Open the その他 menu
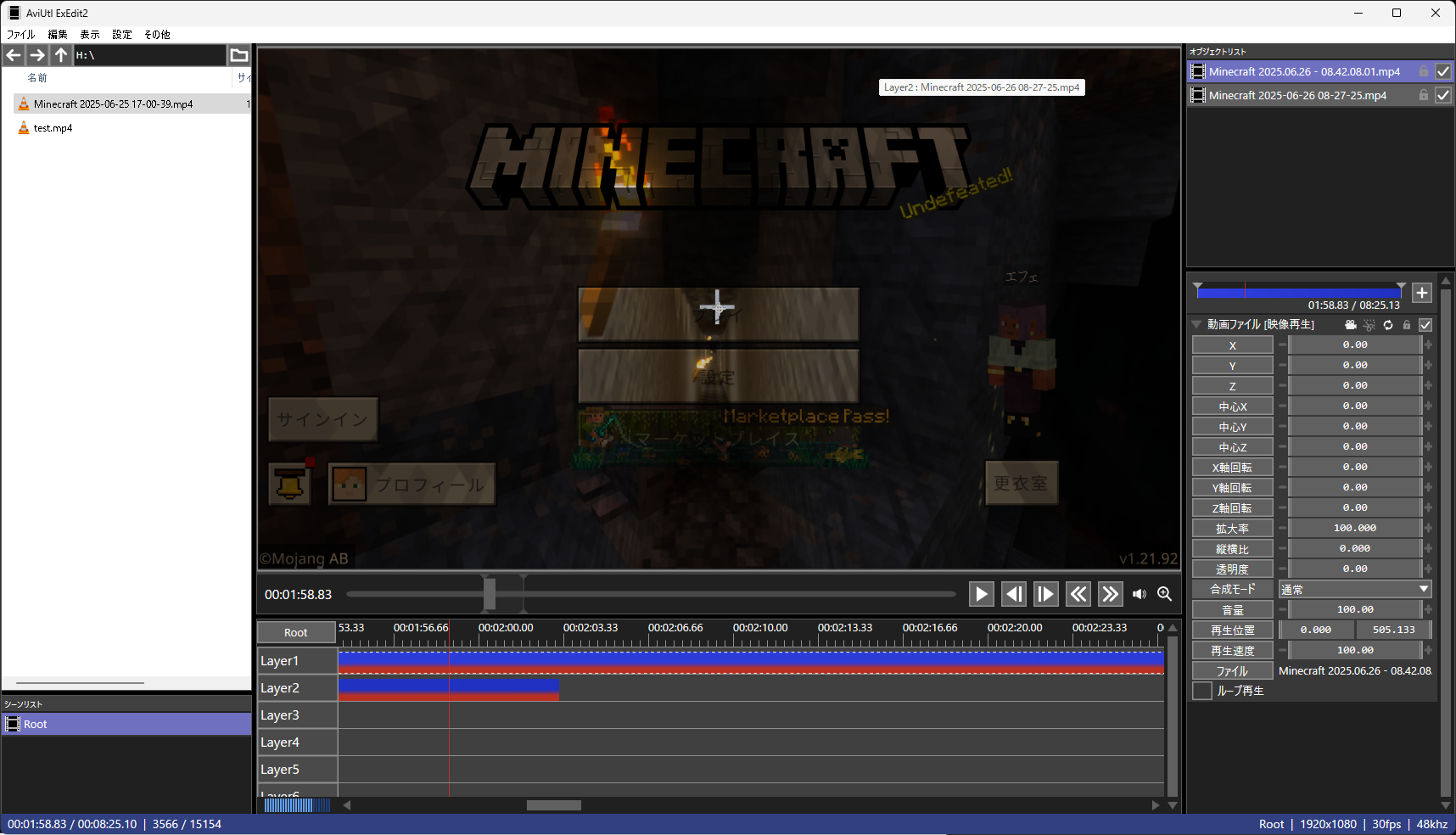 click(x=157, y=35)
